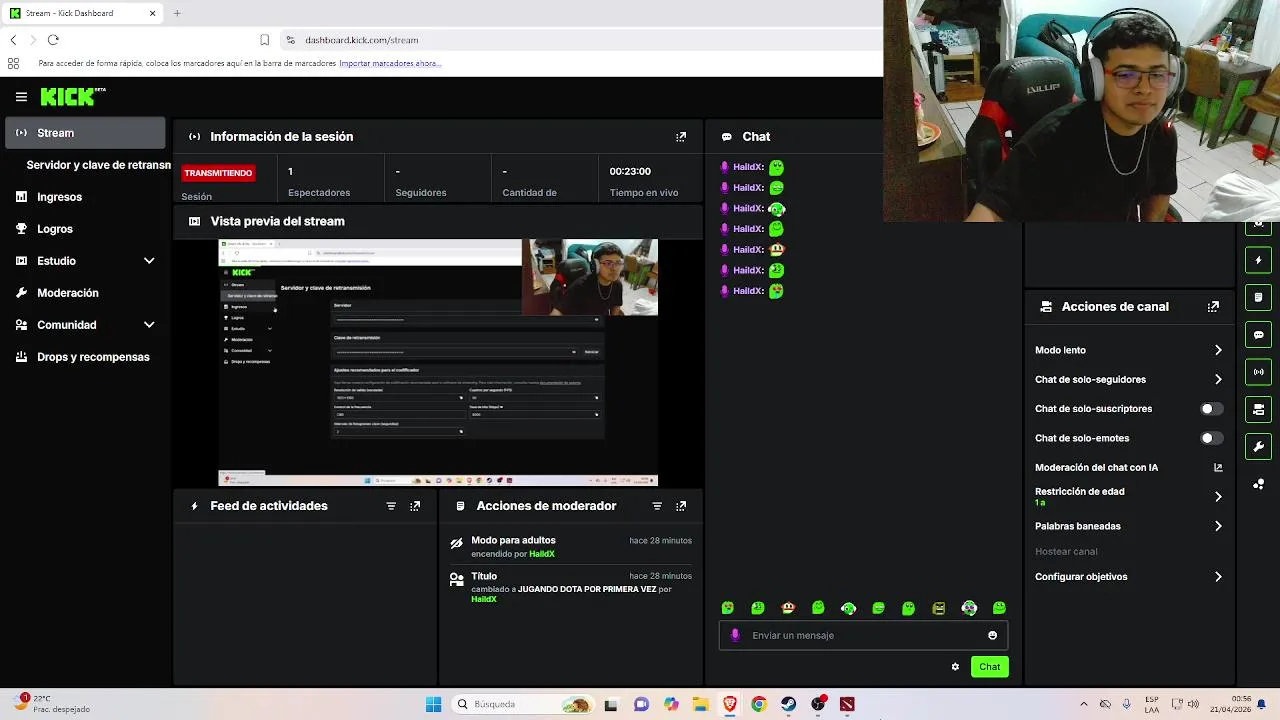The image size is (1280, 720).
Task: Click the lightning activity feed icon in right sidebar
Action: (1259, 260)
